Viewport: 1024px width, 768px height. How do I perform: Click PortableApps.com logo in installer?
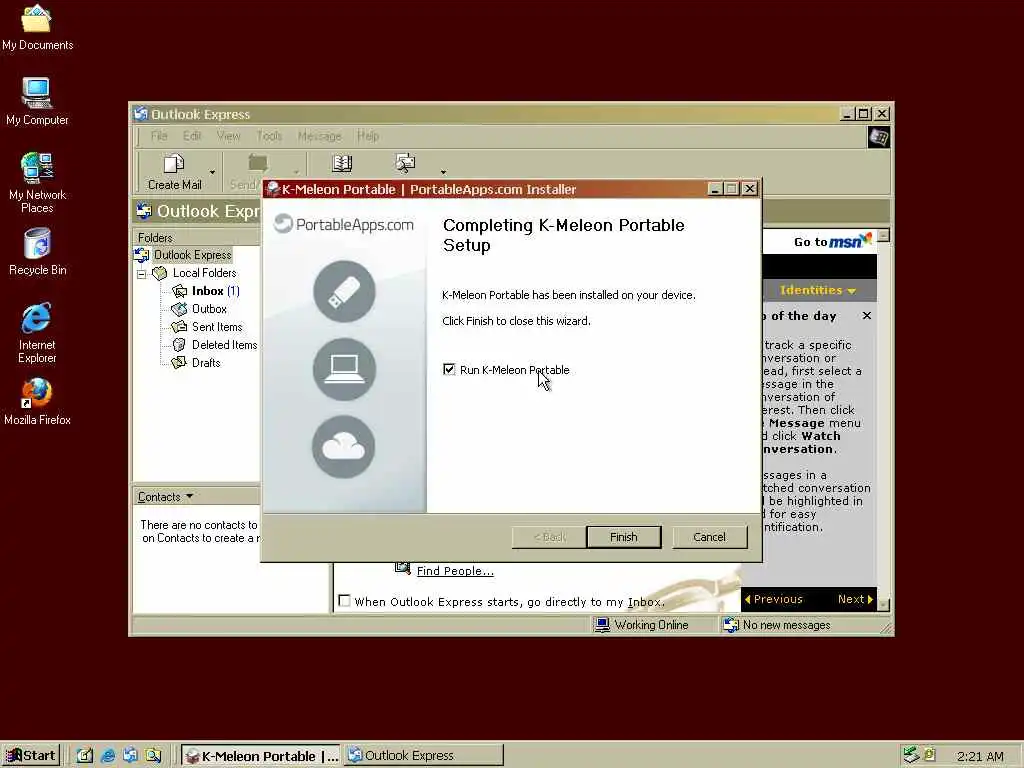click(344, 225)
